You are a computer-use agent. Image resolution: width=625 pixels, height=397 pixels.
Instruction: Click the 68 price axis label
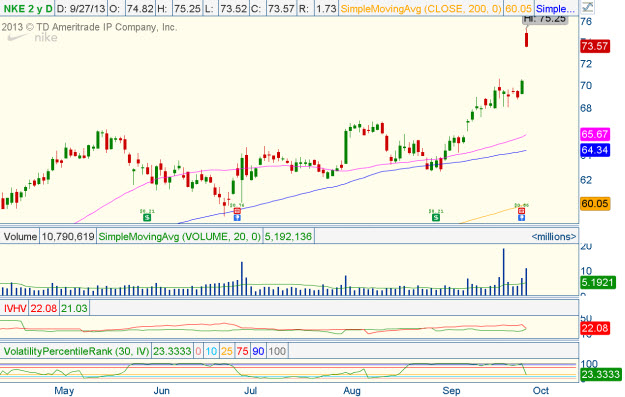586,108
